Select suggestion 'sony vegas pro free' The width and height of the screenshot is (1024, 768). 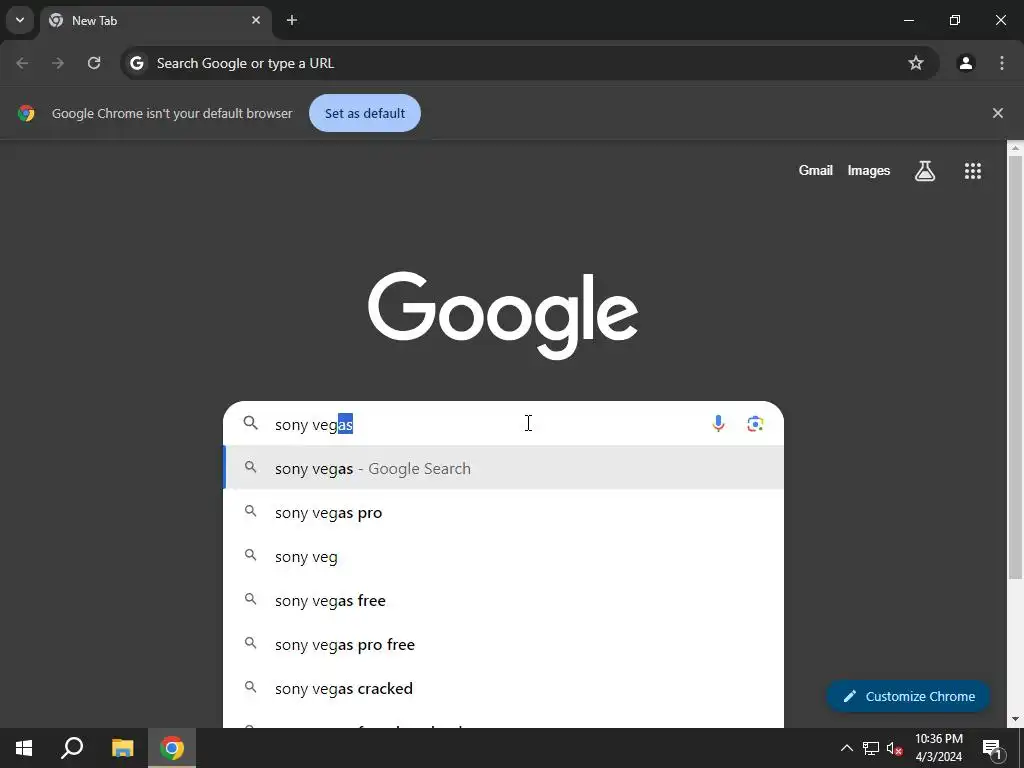504,644
